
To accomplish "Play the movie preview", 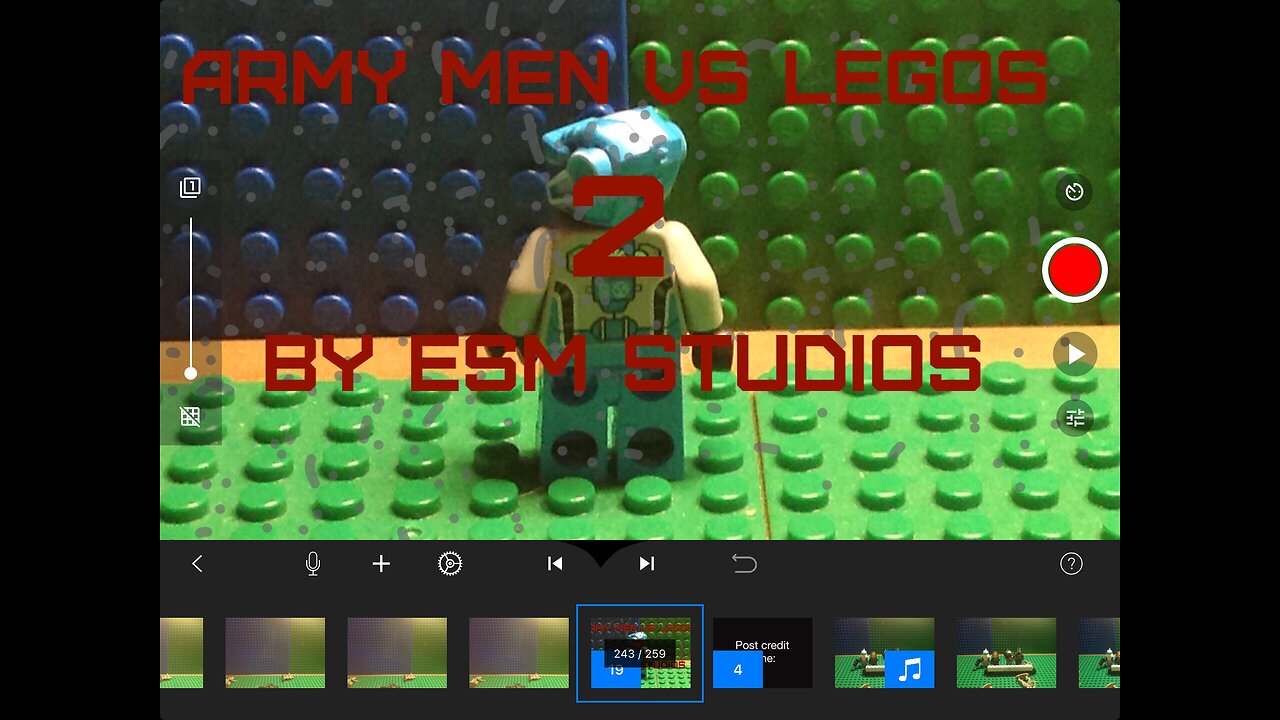I will [1075, 354].
